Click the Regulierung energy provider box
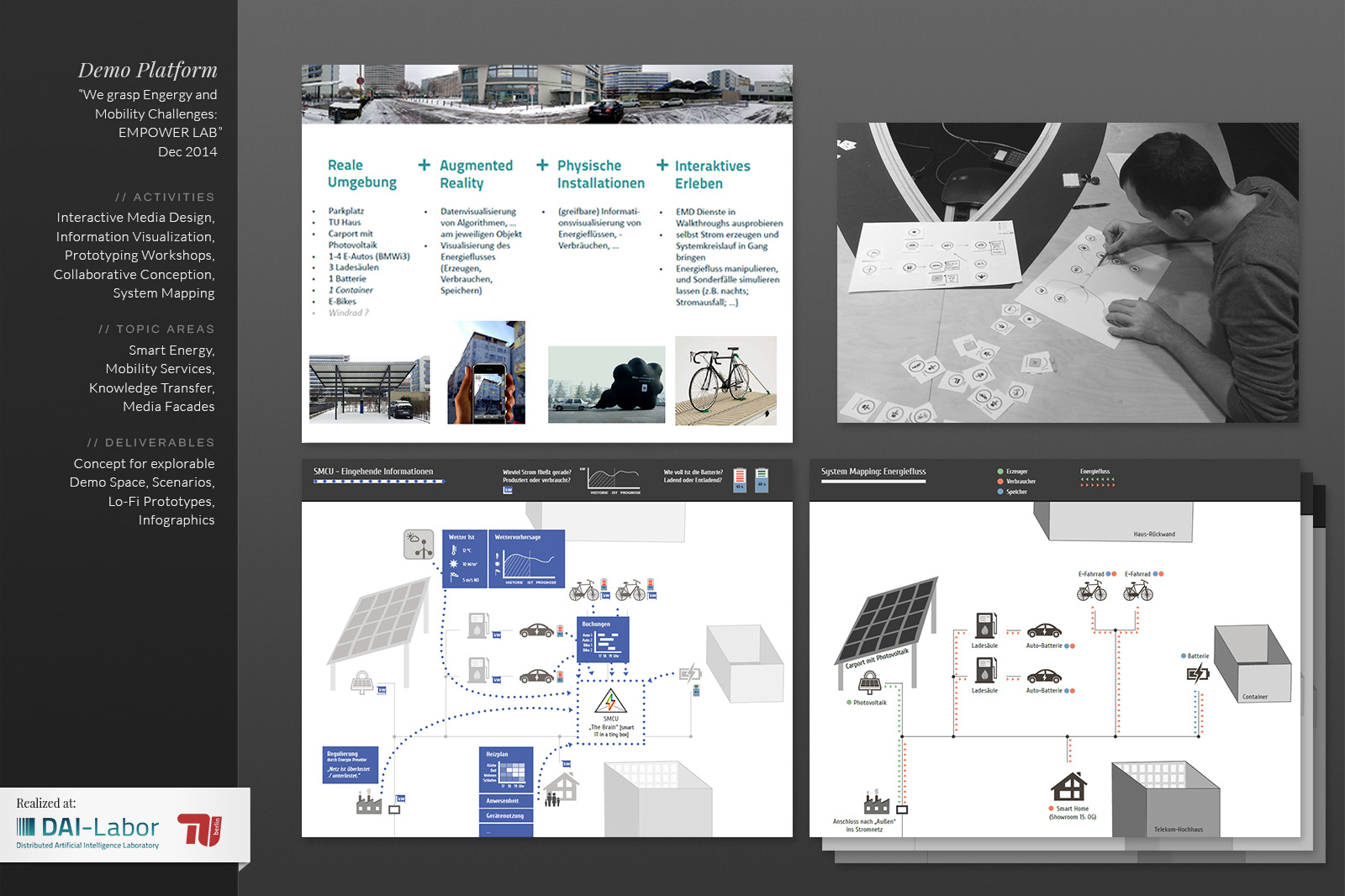Viewport: 1345px width, 896px height. (x=350, y=765)
